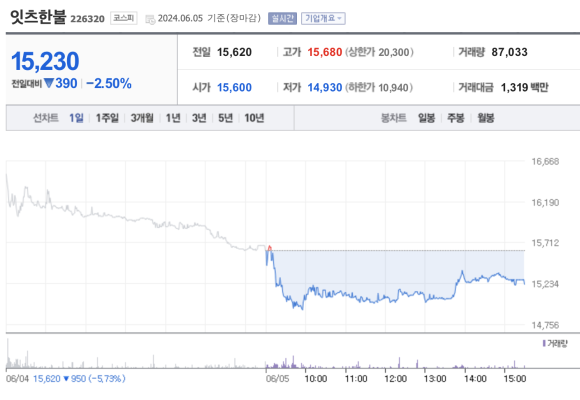Viewport: 580px width, 400px height.
Task: Click the 15,620 ▼950 (-5.73%) previous-day summary
Action: 79,379
